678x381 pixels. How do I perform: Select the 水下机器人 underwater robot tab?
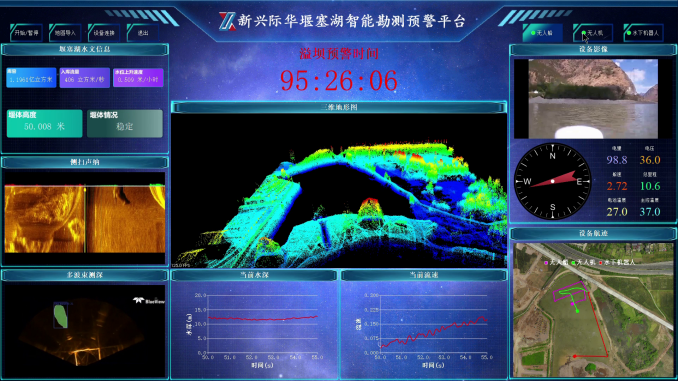point(643,33)
